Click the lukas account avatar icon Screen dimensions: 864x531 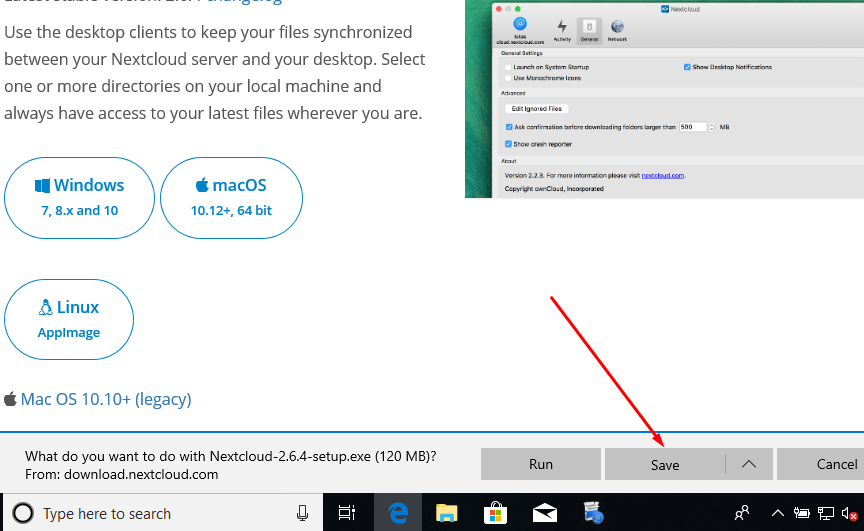click(519, 26)
